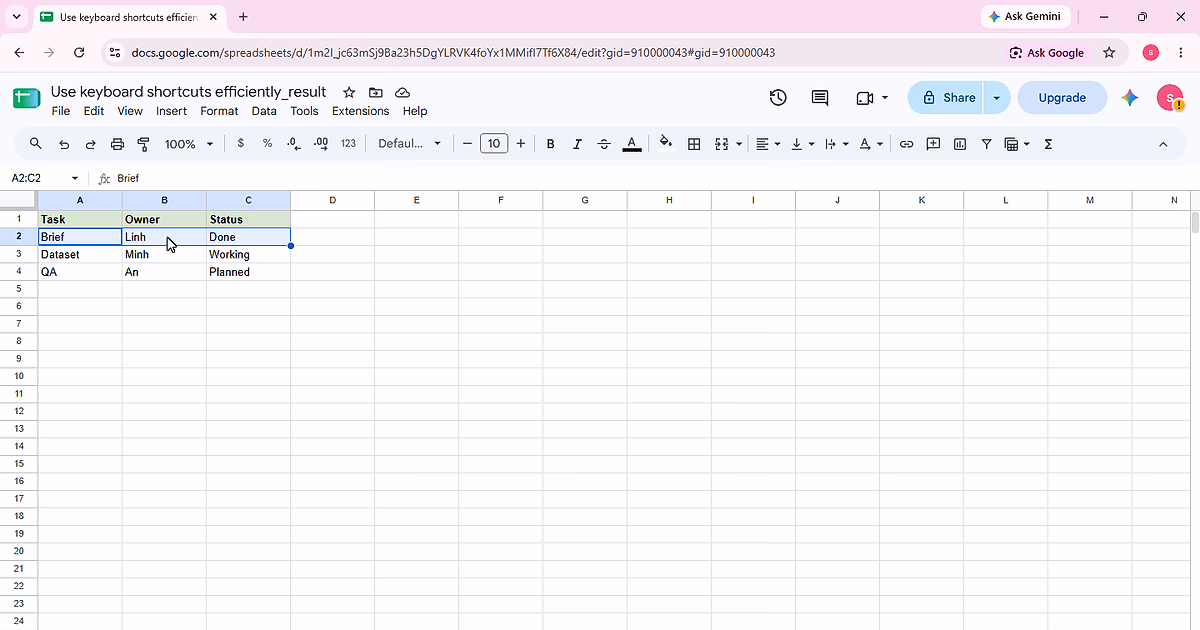
Task: Open the comments panel icon
Action: point(820,97)
